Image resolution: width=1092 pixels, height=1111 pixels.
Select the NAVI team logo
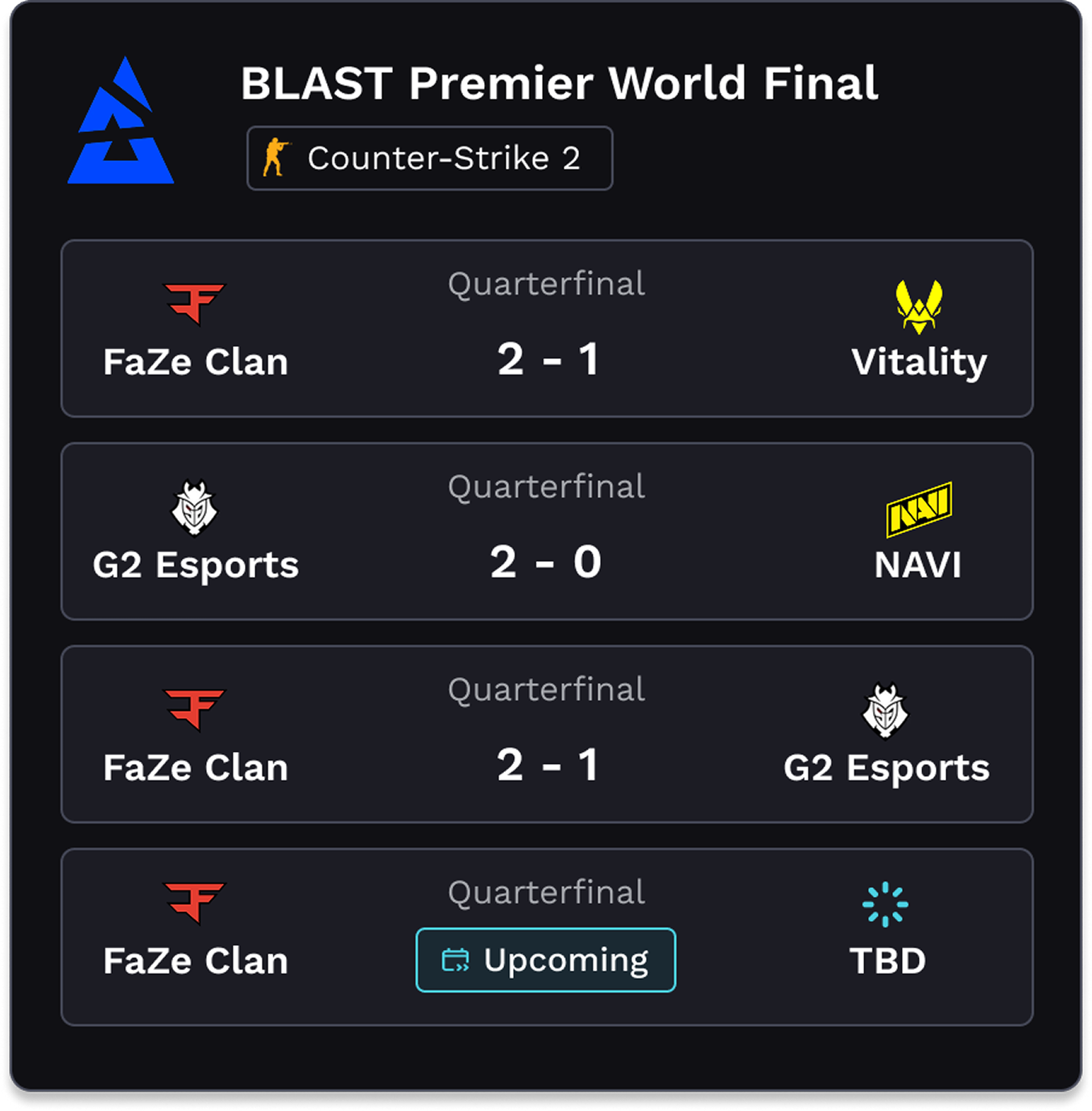918,506
